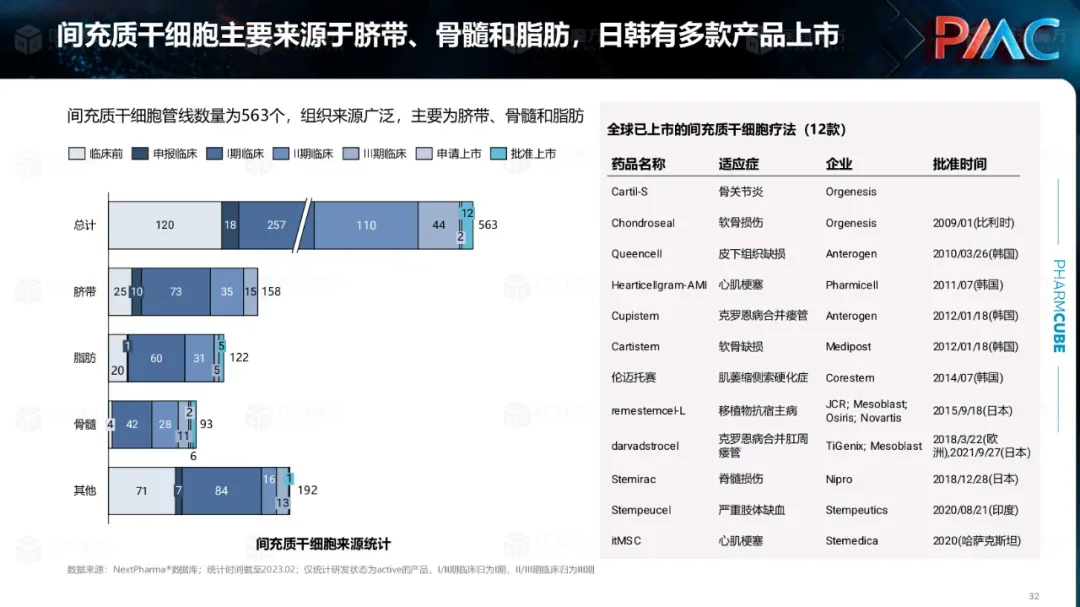Click the data source footnote mentioning NextPharma

click(x=331, y=570)
